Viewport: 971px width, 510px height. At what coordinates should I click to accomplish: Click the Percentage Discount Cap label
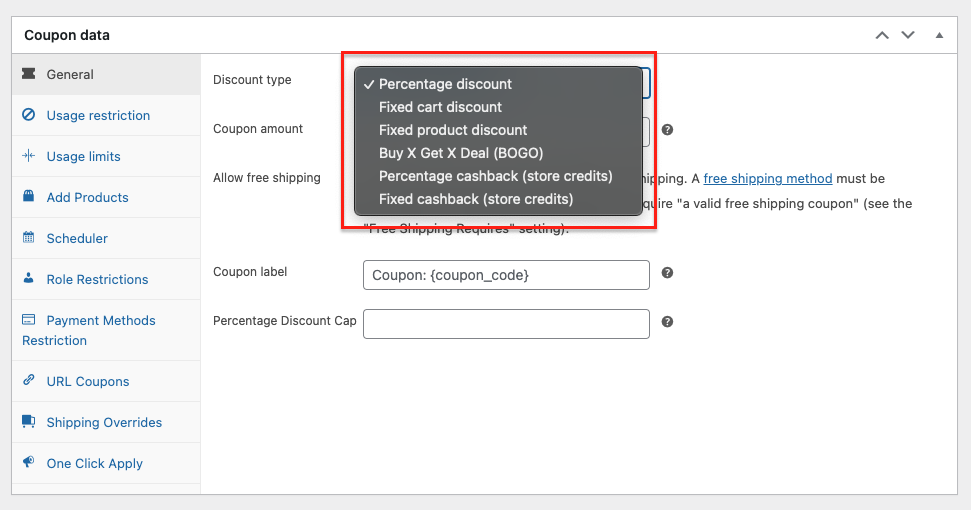point(285,321)
